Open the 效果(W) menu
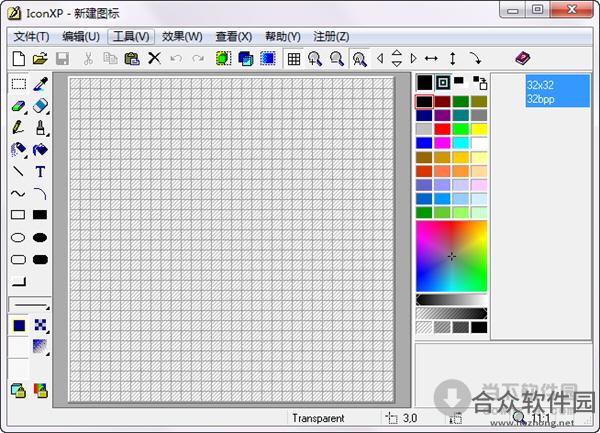The height and width of the screenshot is (433, 600). pos(182,37)
